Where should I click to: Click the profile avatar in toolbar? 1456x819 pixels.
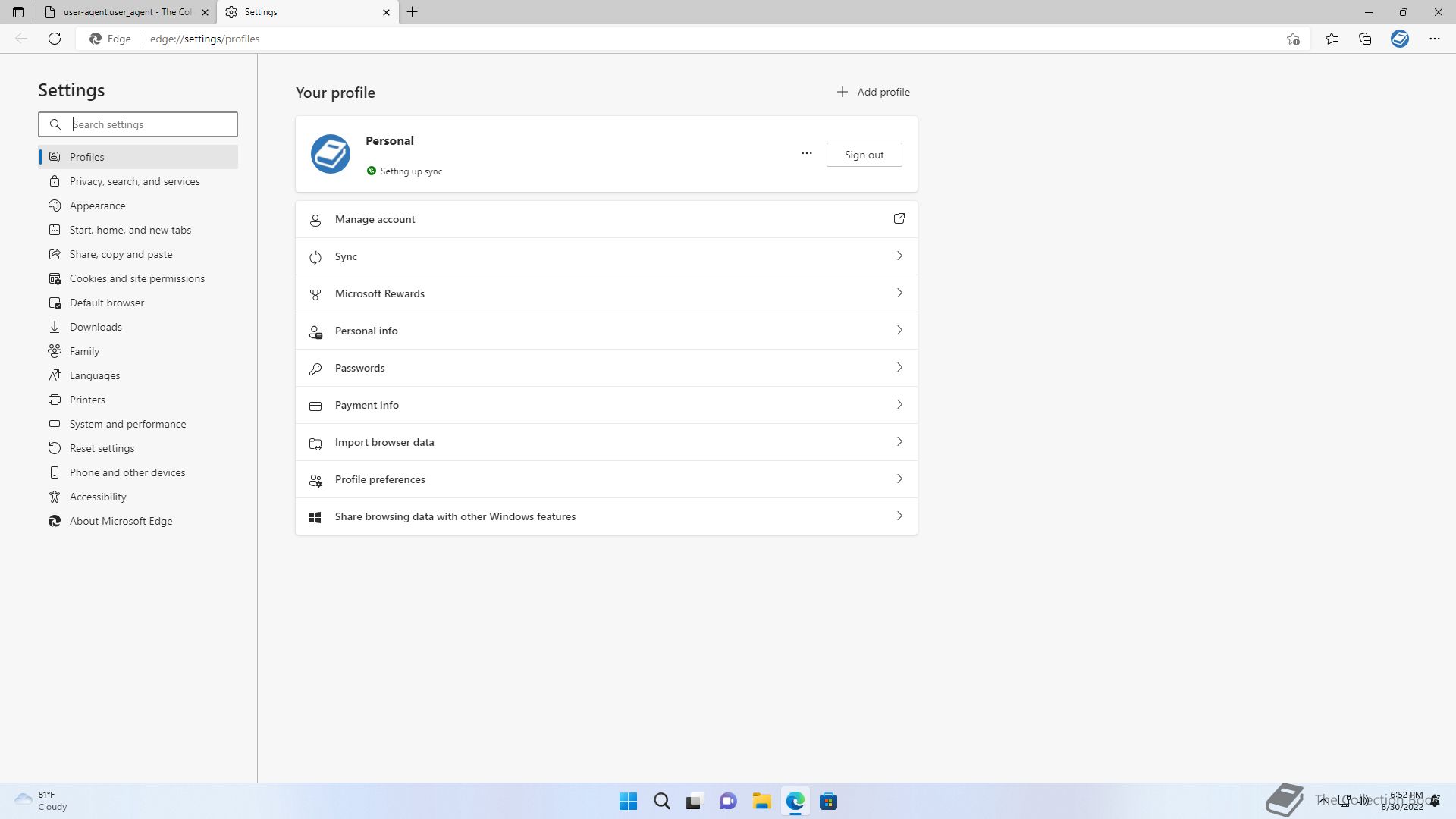[x=1400, y=39]
